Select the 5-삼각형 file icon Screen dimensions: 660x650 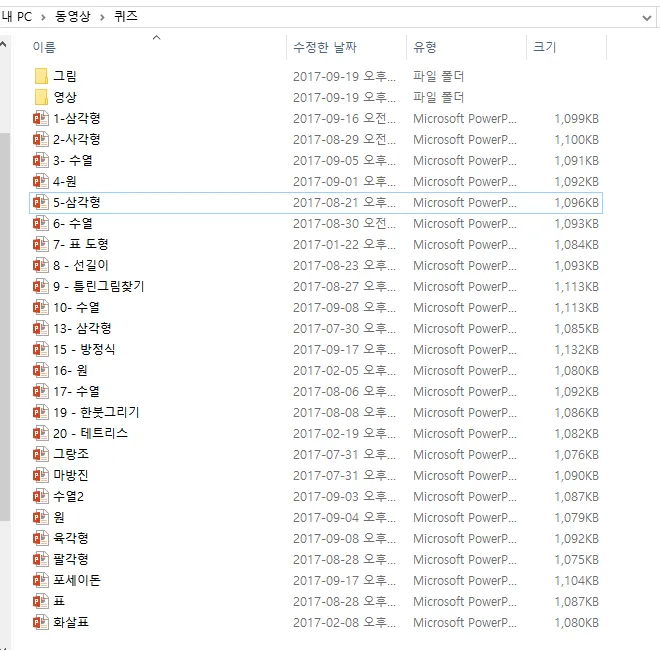pos(41,202)
